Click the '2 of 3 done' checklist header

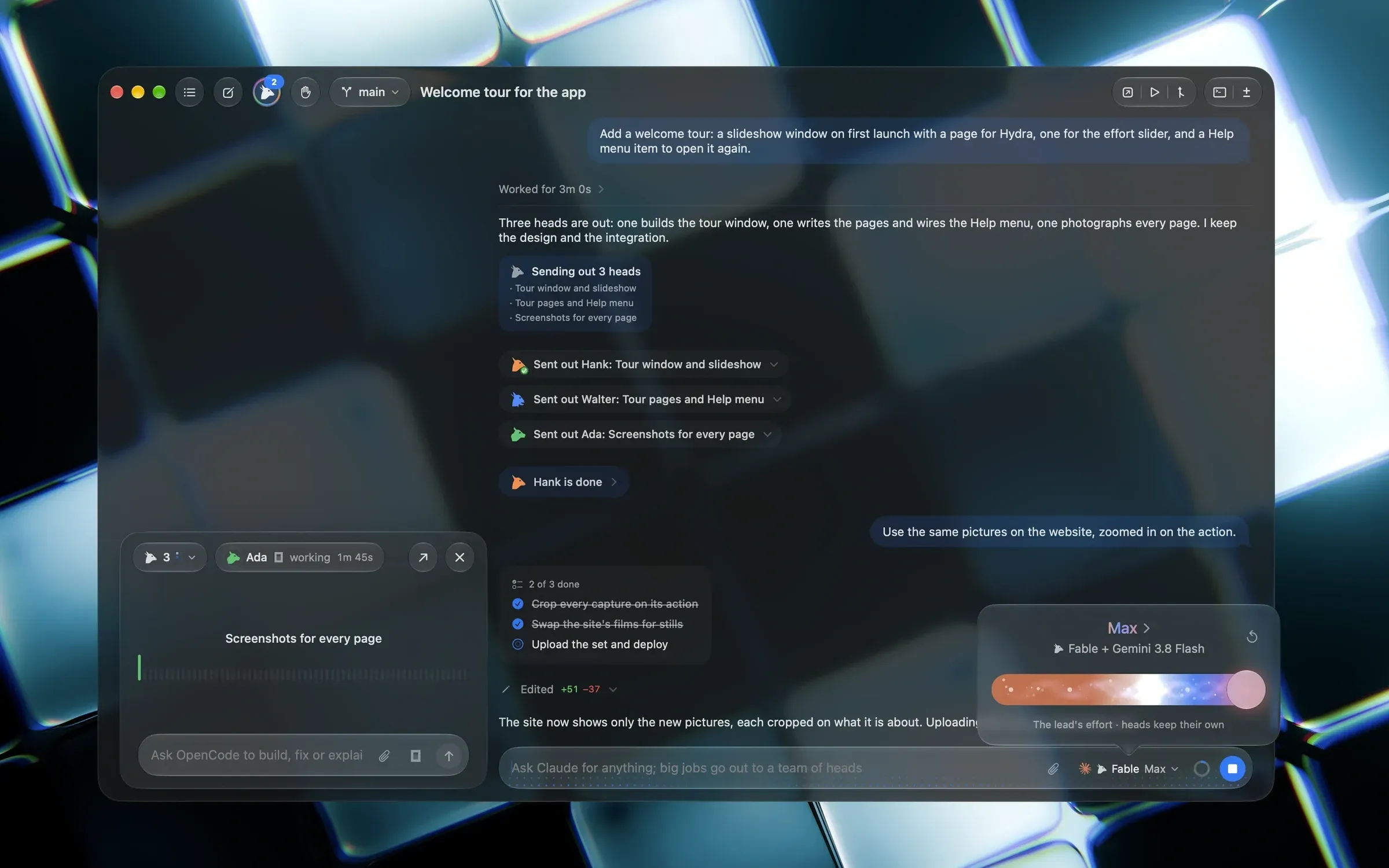(x=546, y=584)
